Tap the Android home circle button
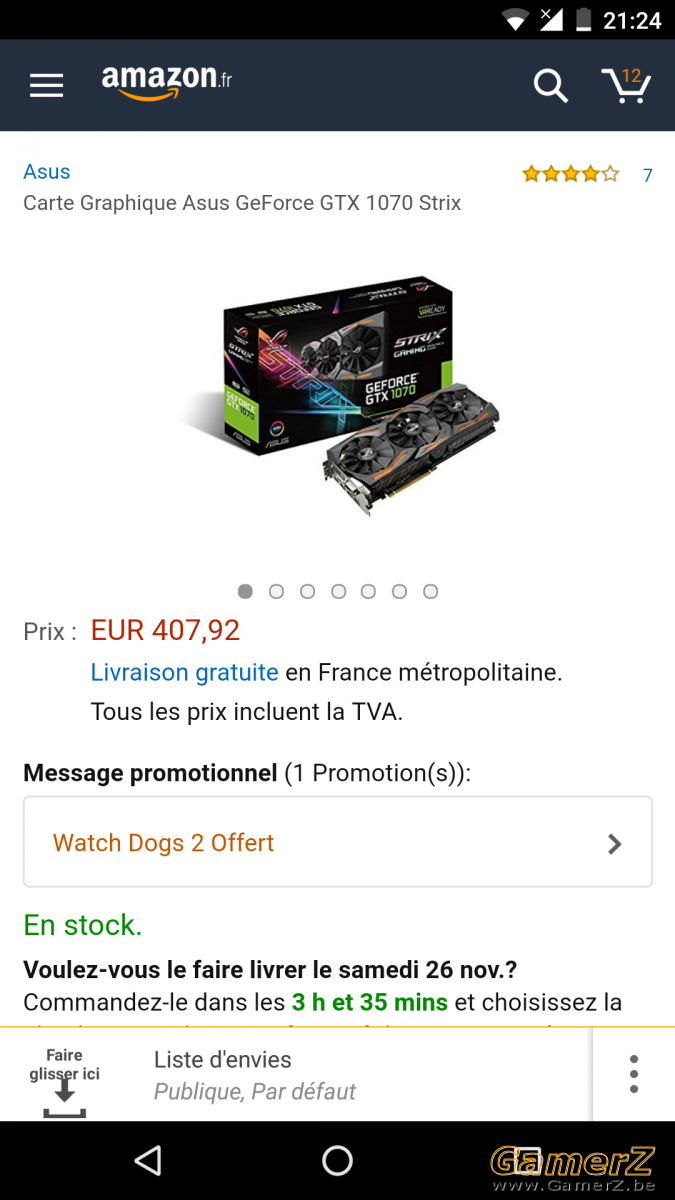 click(338, 1160)
